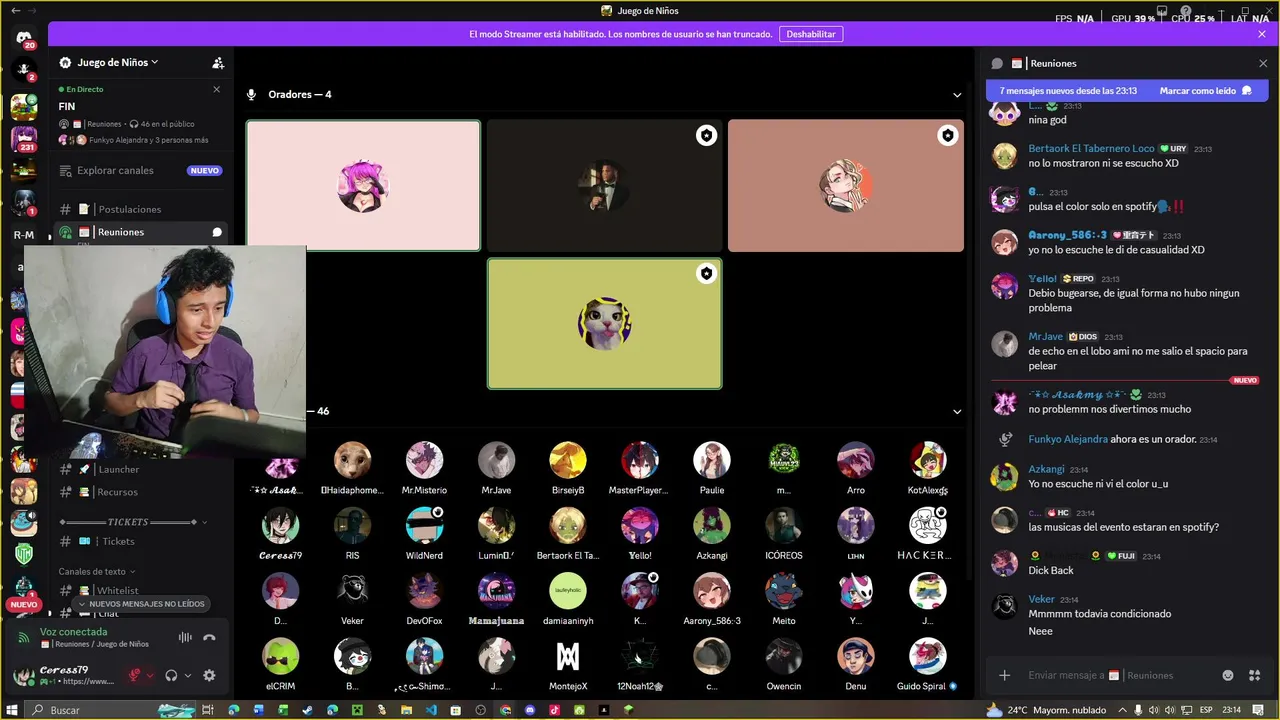The width and height of the screenshot is (1280, 720).
Task: Select the cat avatar speaker tile
Action: 604,323
